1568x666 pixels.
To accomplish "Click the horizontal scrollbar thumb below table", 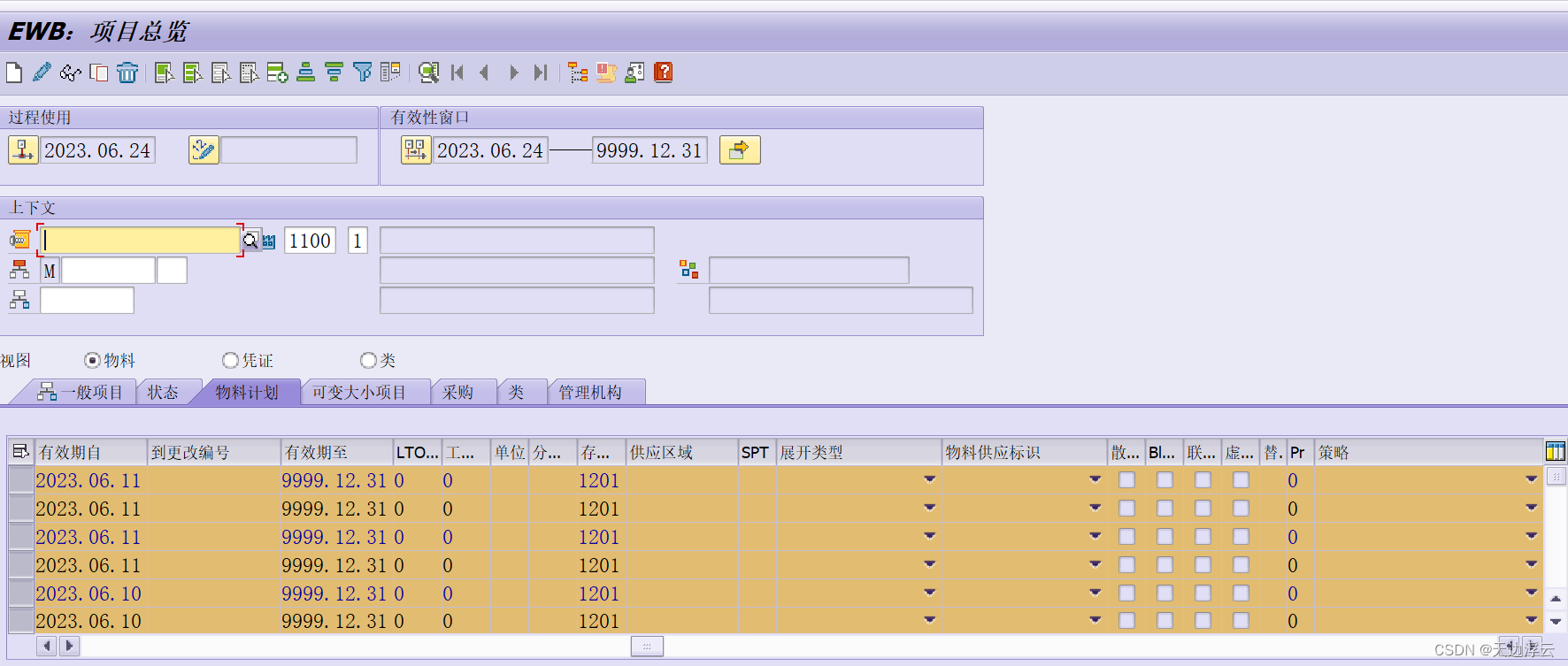I will point(647,647).
